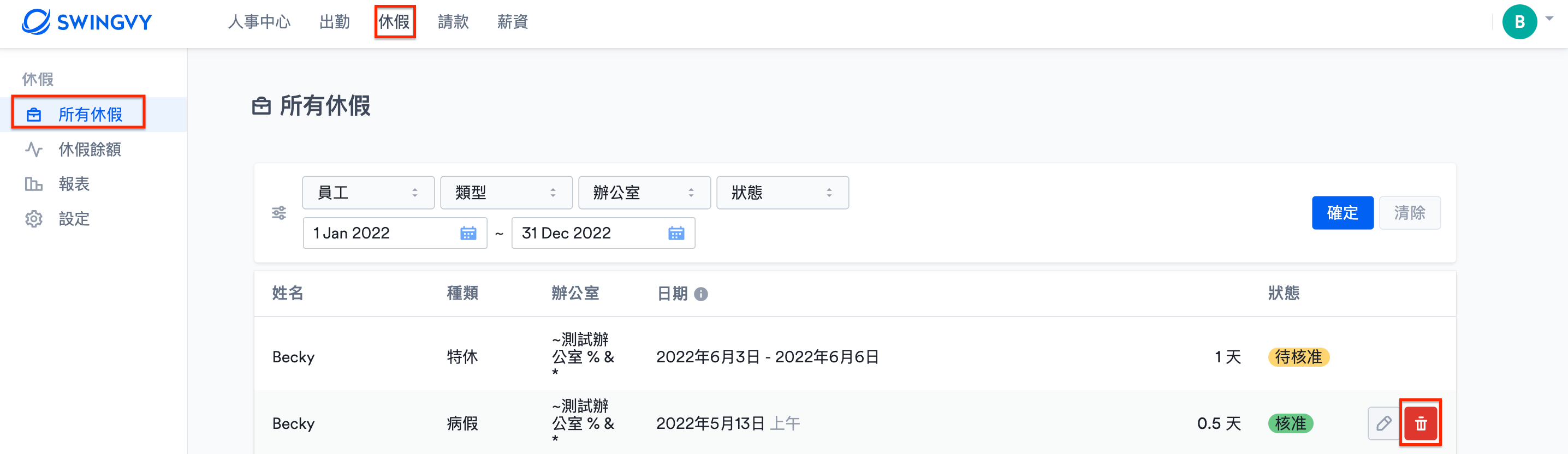Open the 辦公室 filter dropdown
This screenshot has width=1568, height=454.
tap(645, 193)
